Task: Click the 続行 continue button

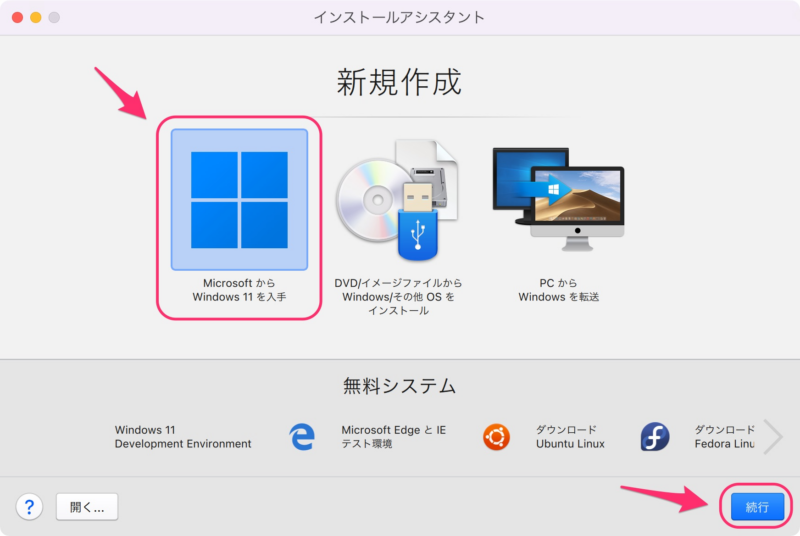Action: point(757,507)
